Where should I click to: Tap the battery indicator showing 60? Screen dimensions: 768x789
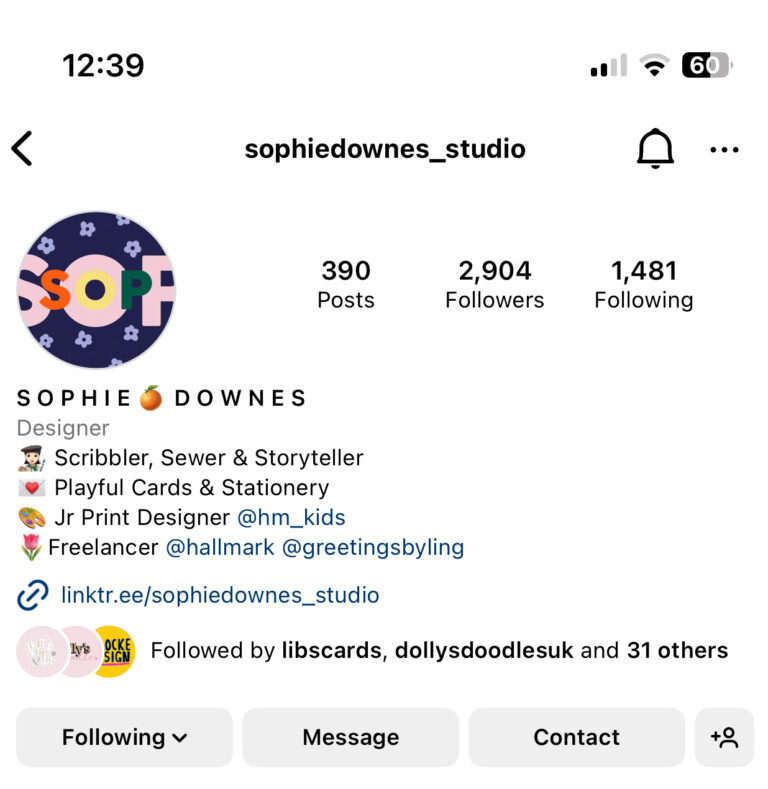[707, 65]
